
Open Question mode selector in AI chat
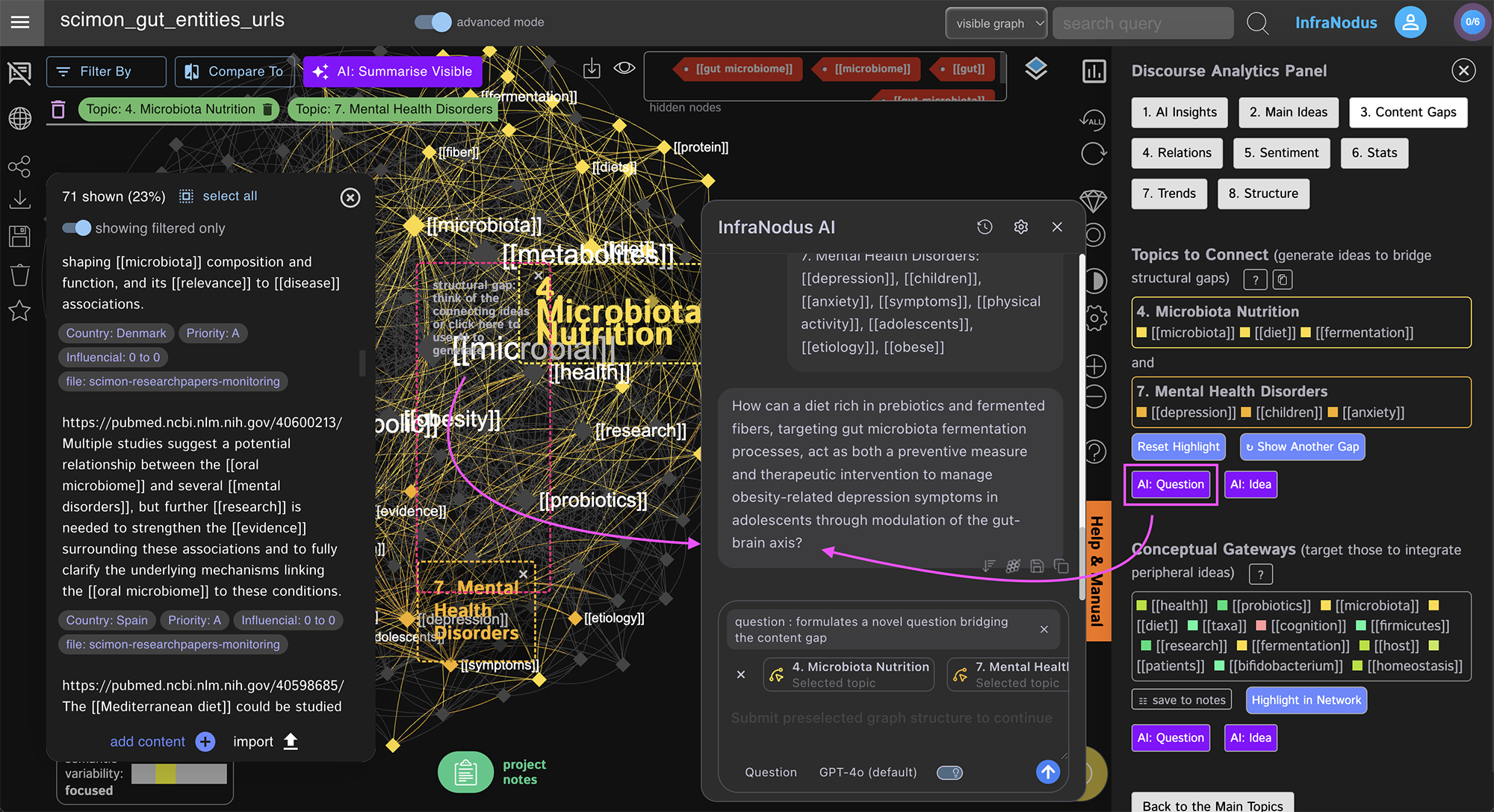coord(771,772)
